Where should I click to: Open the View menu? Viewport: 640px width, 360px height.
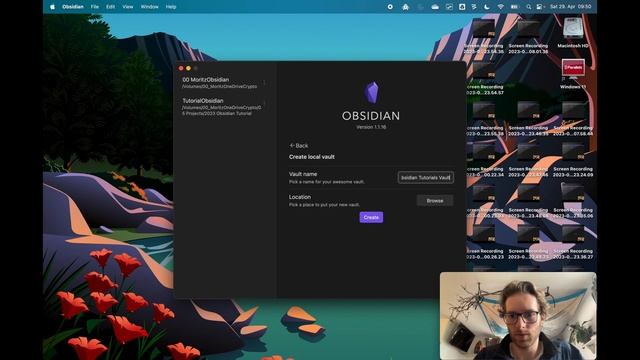[128, 7]
